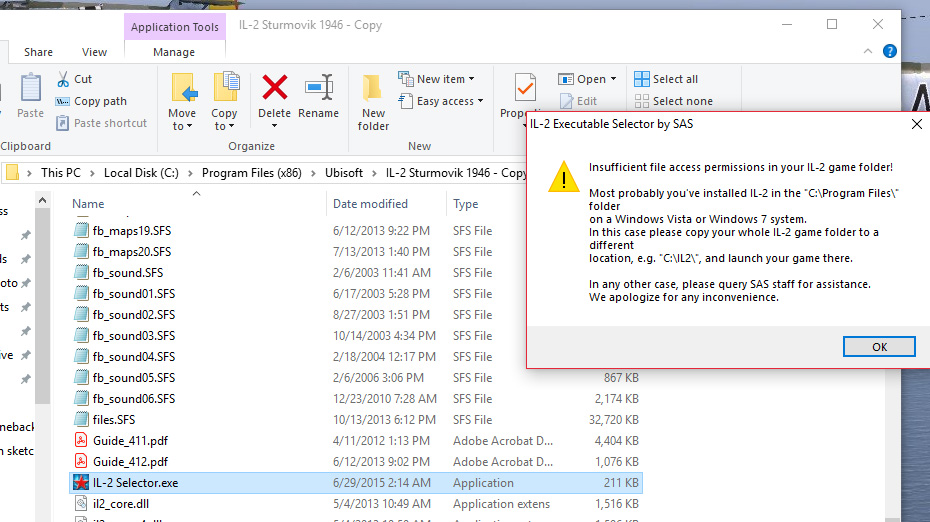Click the 32,720 KB size cell
The height and width of the screenshot is (522, 930).
point(613,419)
